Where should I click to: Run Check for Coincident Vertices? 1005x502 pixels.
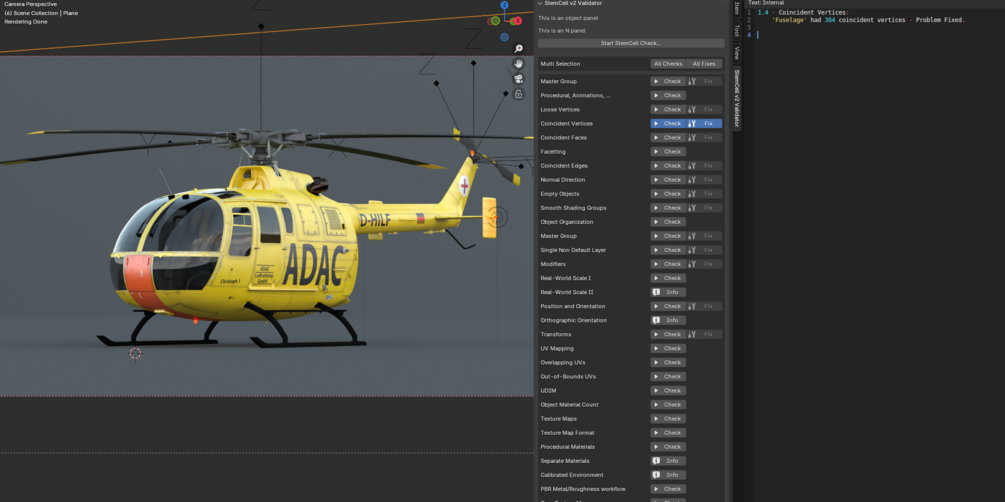pos(668,124)
